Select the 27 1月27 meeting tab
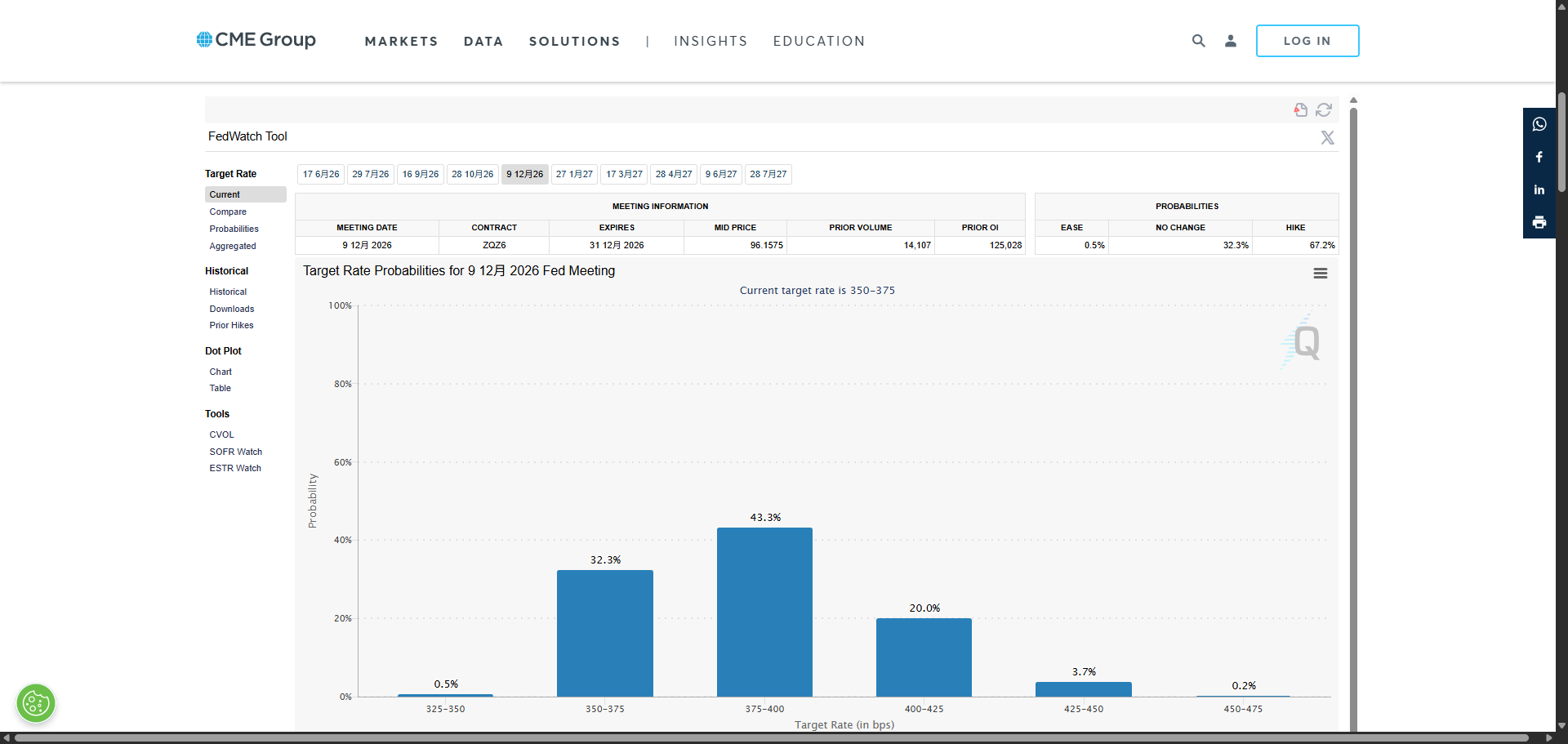The image size is (1568, 744). (x=575, y=174)
